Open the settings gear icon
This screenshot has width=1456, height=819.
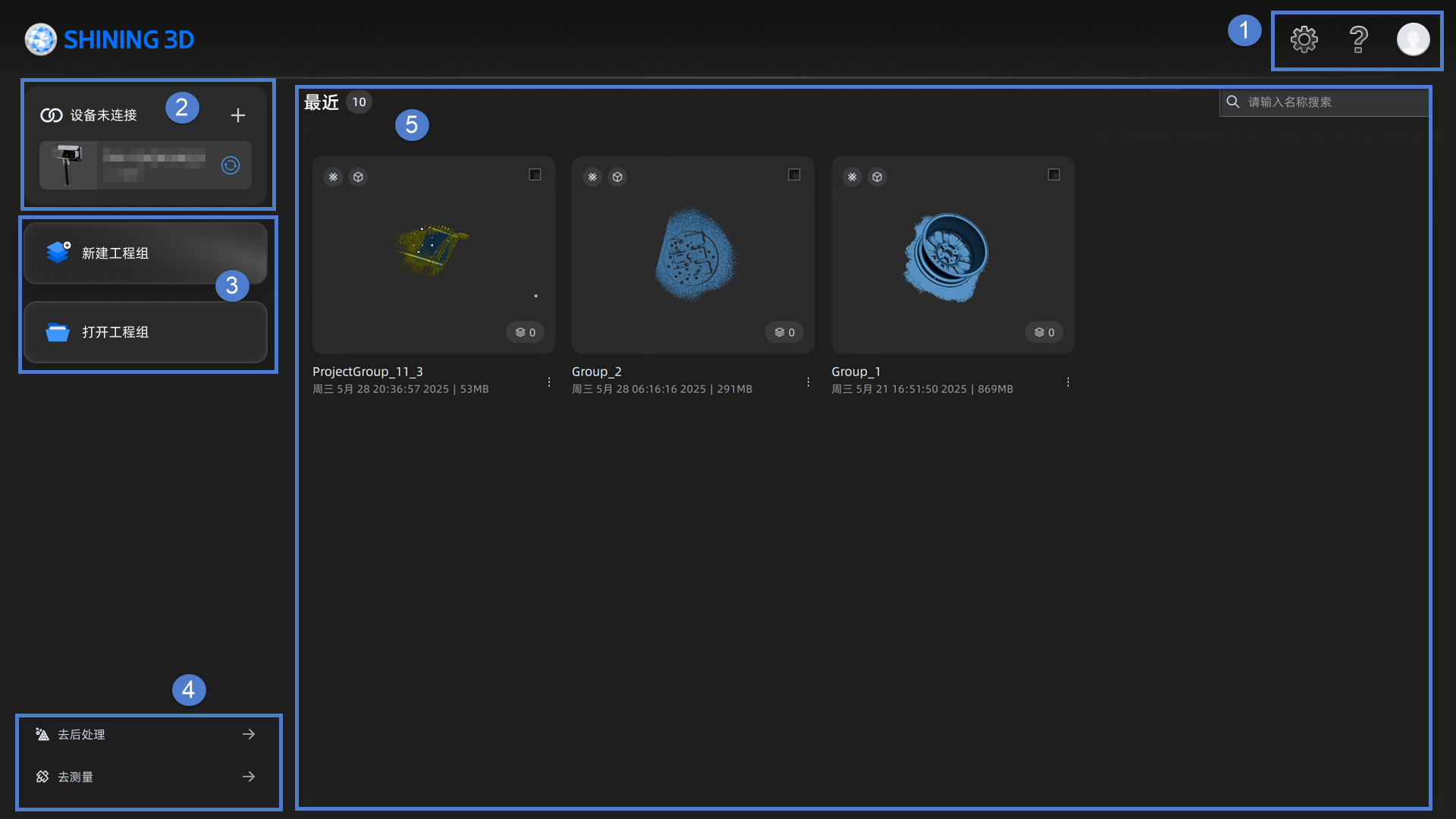(1304, 39)
